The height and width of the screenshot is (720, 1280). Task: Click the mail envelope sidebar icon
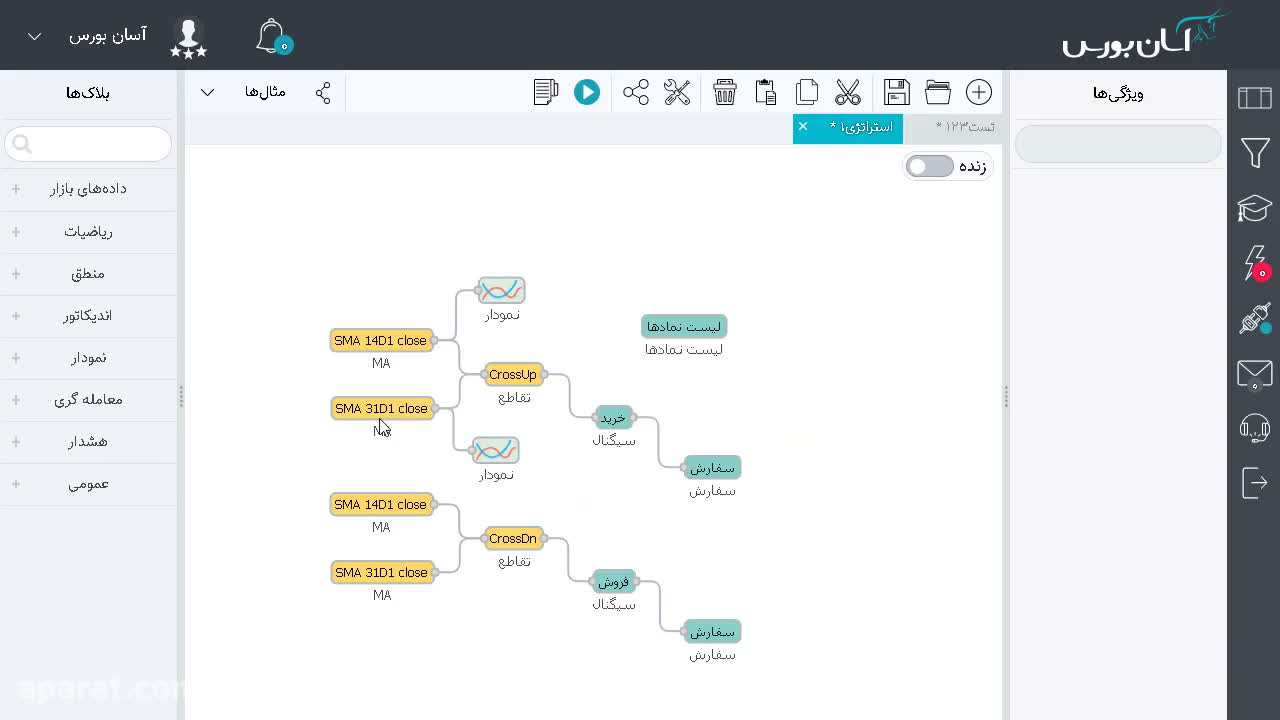[x=1254, y=374]
